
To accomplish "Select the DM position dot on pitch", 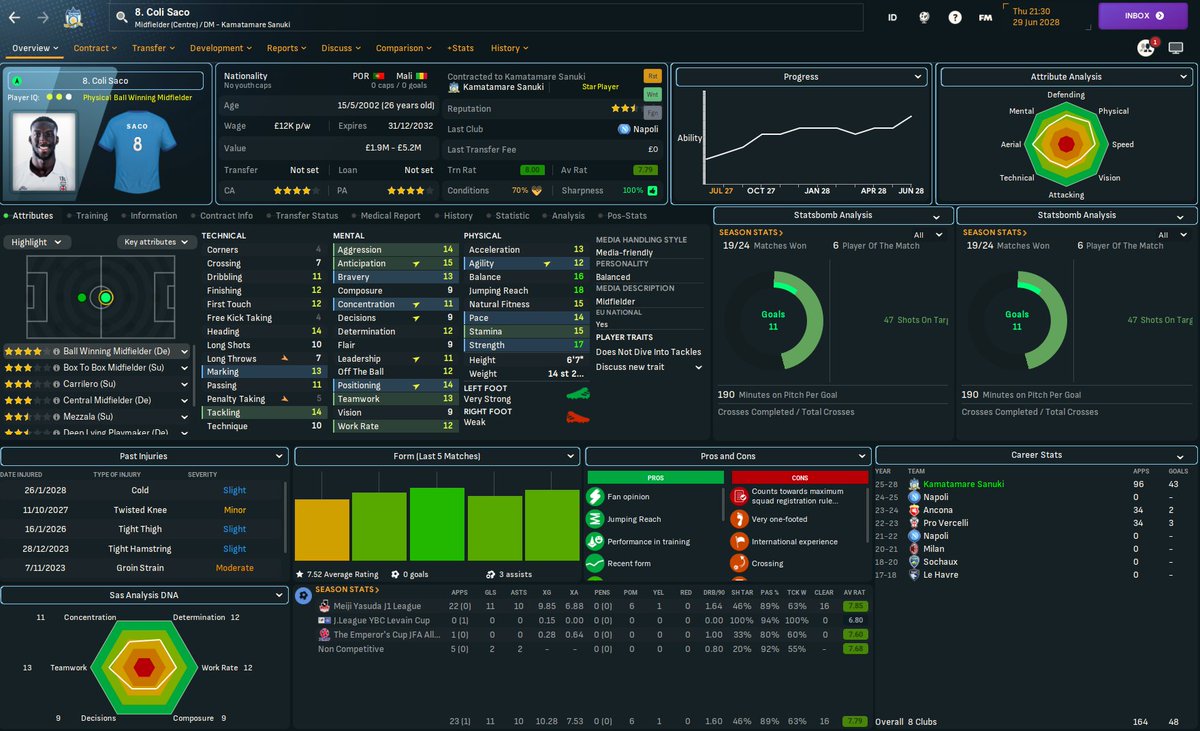I will [x=82, y=297].
